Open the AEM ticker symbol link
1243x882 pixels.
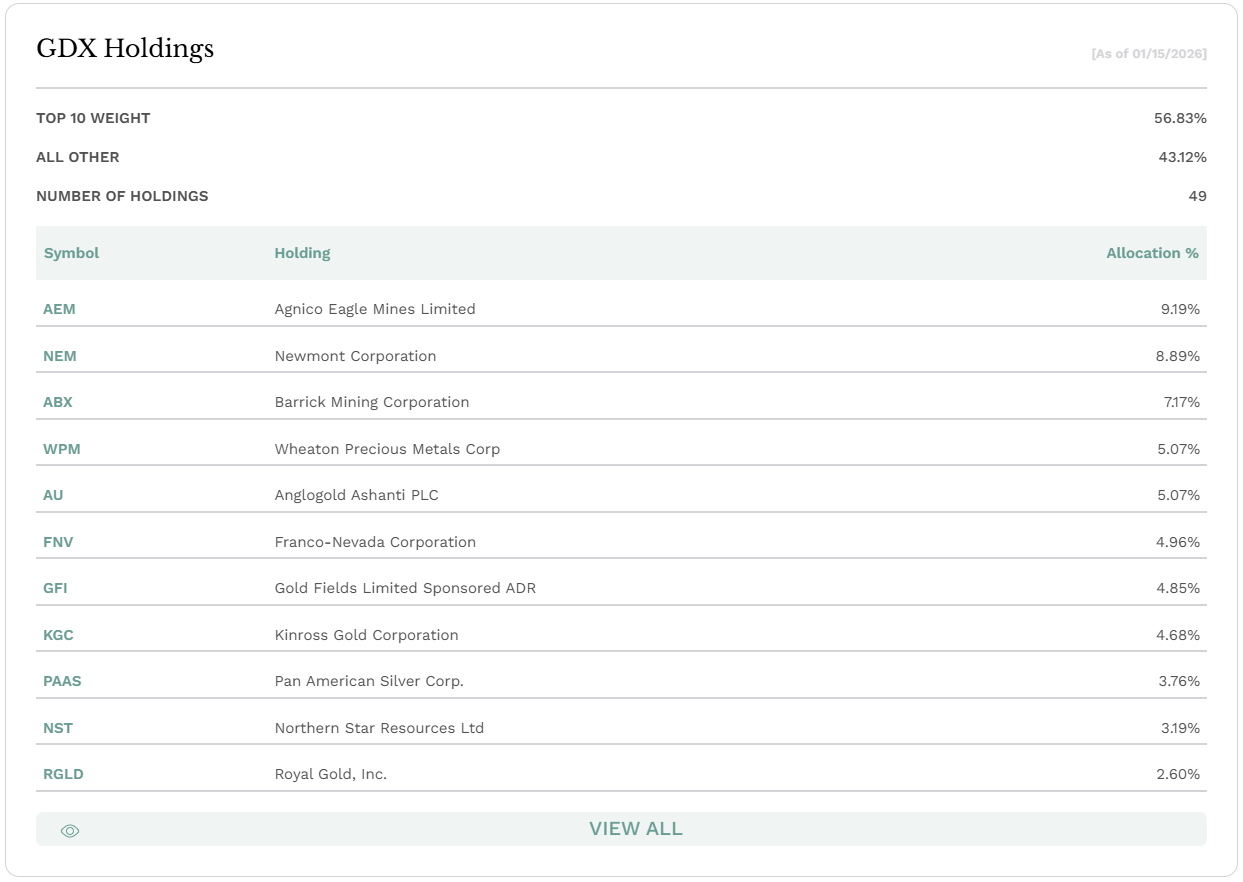pyautogui.click(x=59, y=309)
